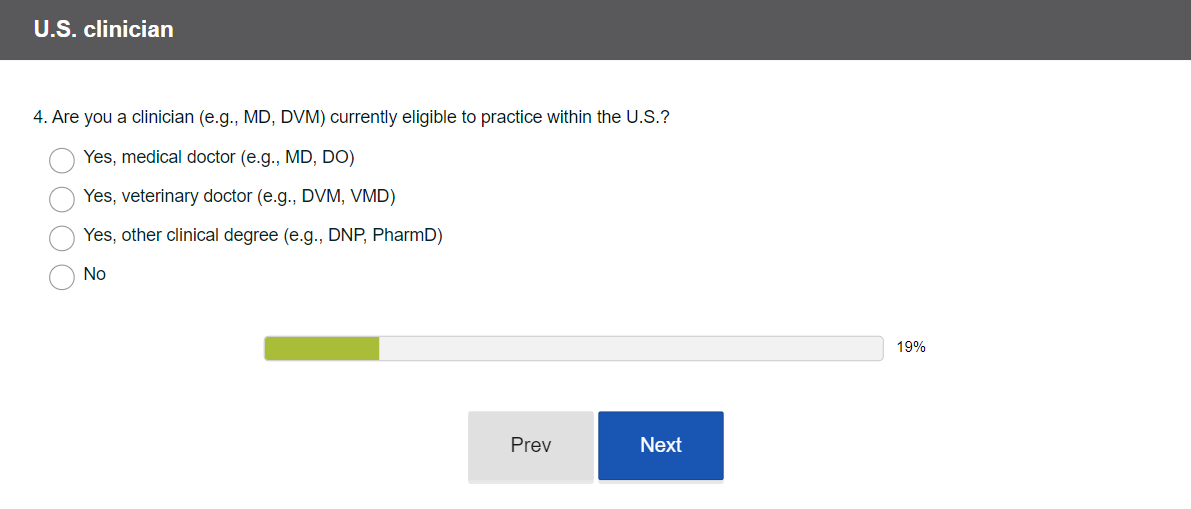Click '(e.g., MD, DVM)' in the question text

pyautogui.click(x=262, y=117)
